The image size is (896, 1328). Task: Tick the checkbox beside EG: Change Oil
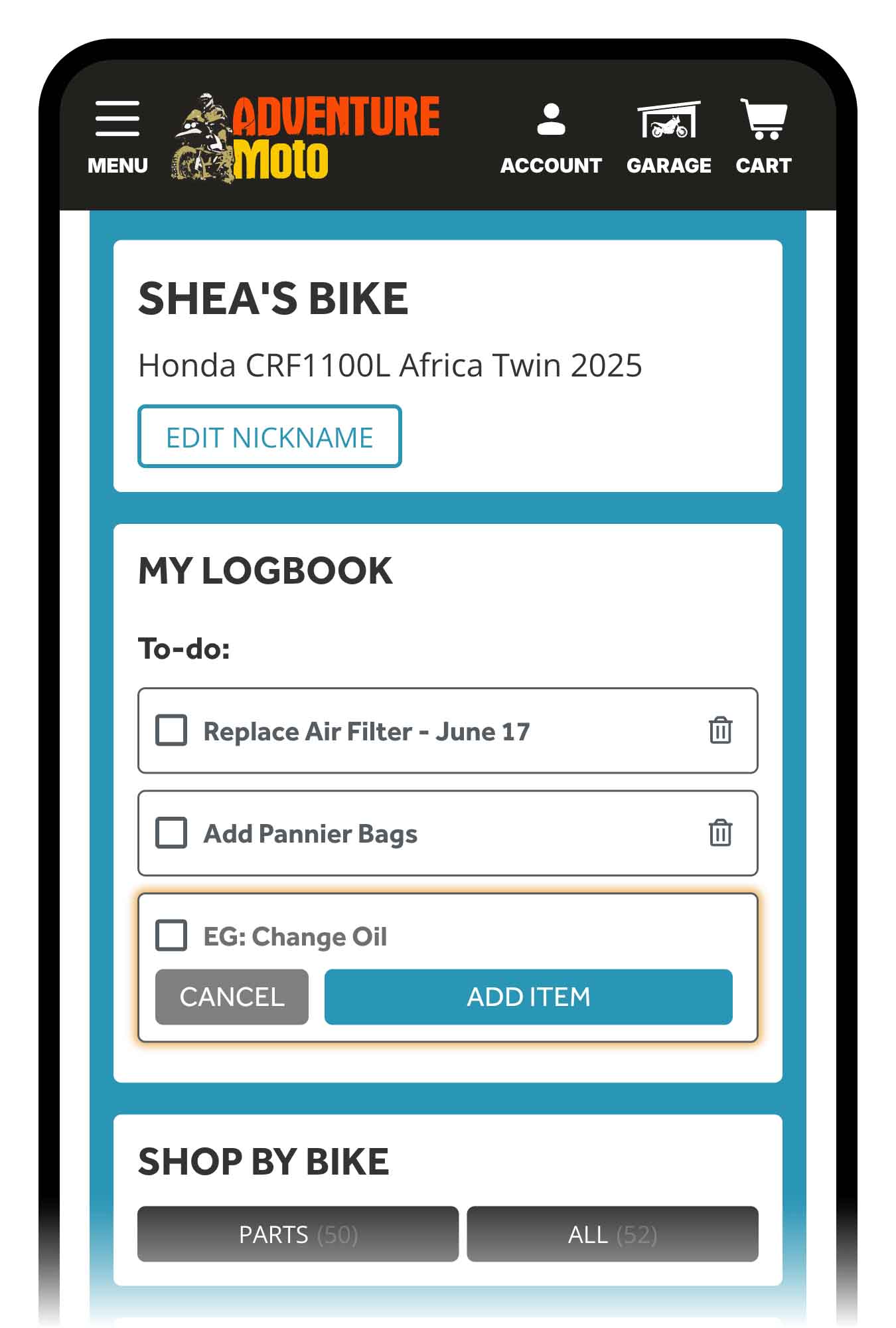tap(171, 935)
